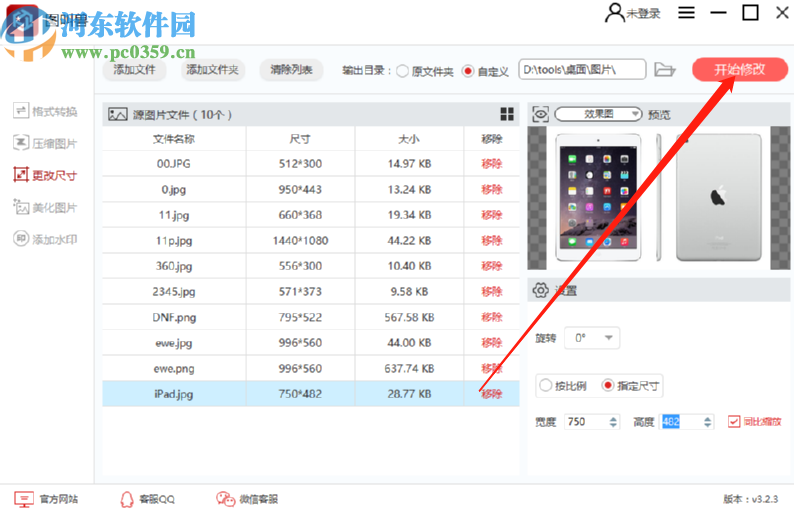794x510 pixels.
Task: Browse output folder with the folder icon
Action: (x=664, y=70)
